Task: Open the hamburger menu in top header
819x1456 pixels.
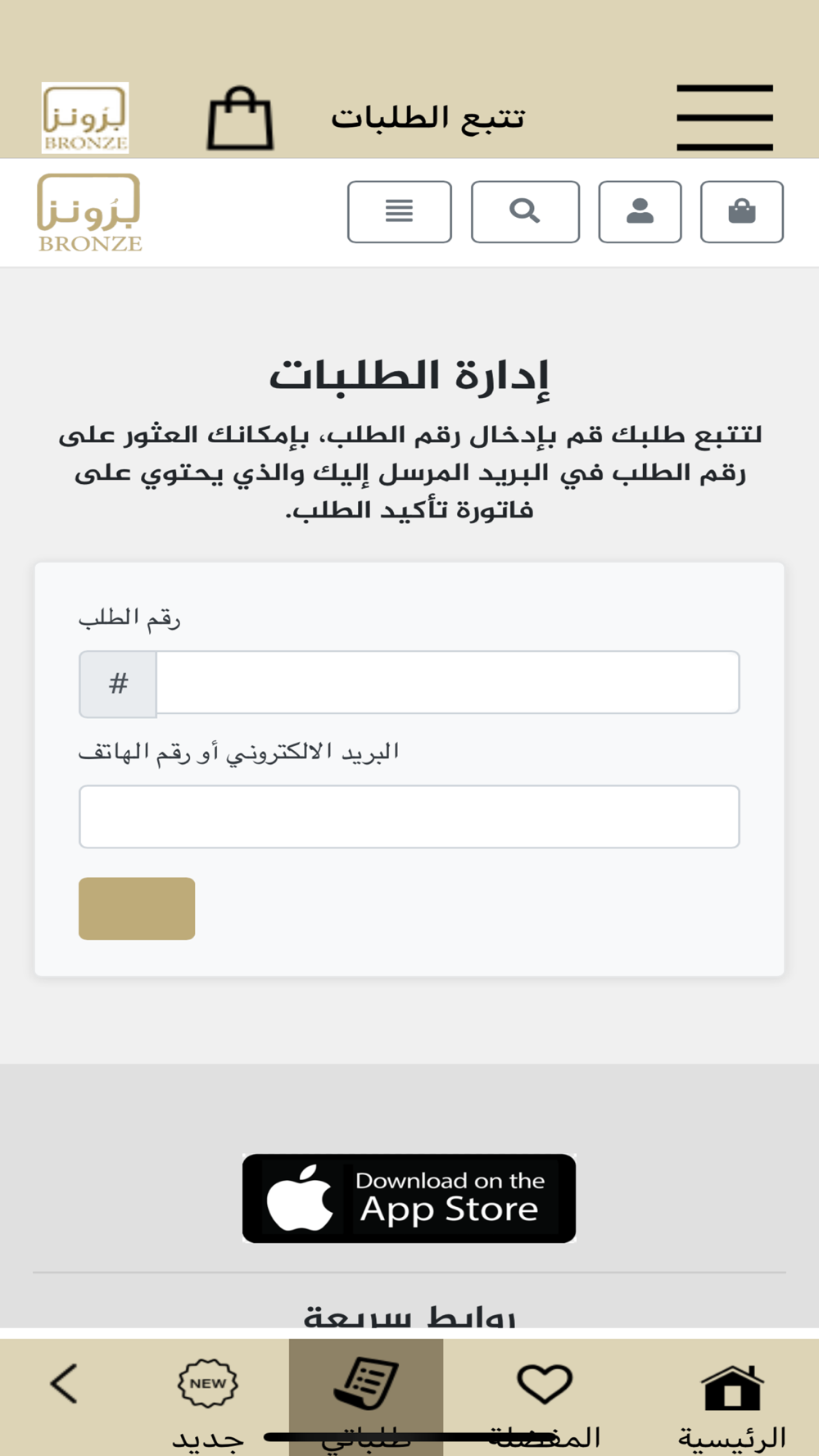Action: pyautogui.click(x=724, y=117)
